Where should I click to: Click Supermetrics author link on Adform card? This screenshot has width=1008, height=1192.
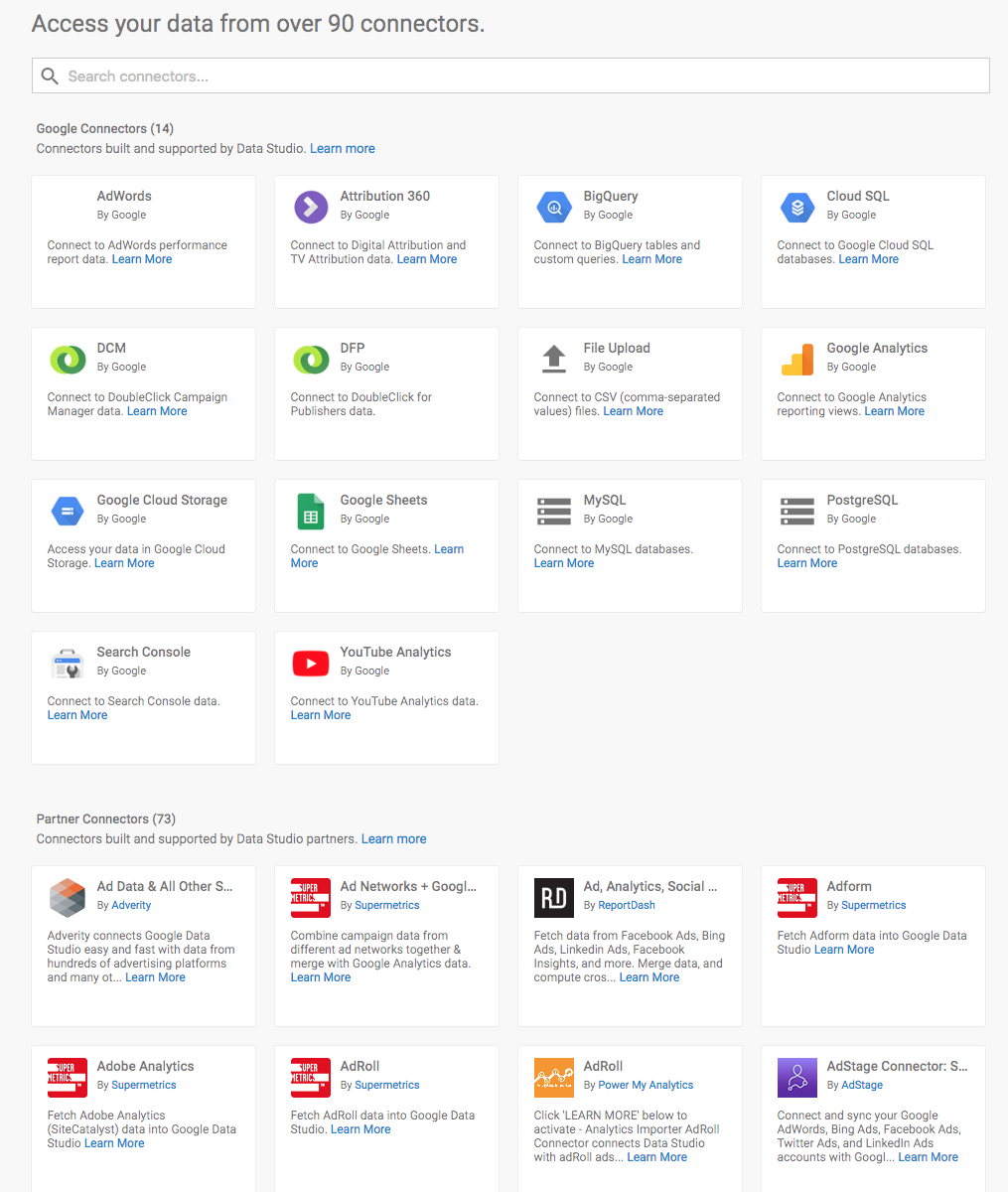pos(874,905)
